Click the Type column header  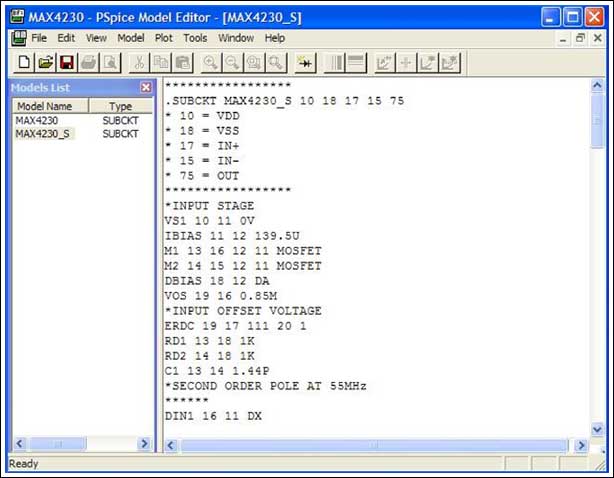[x=121, y=106]
